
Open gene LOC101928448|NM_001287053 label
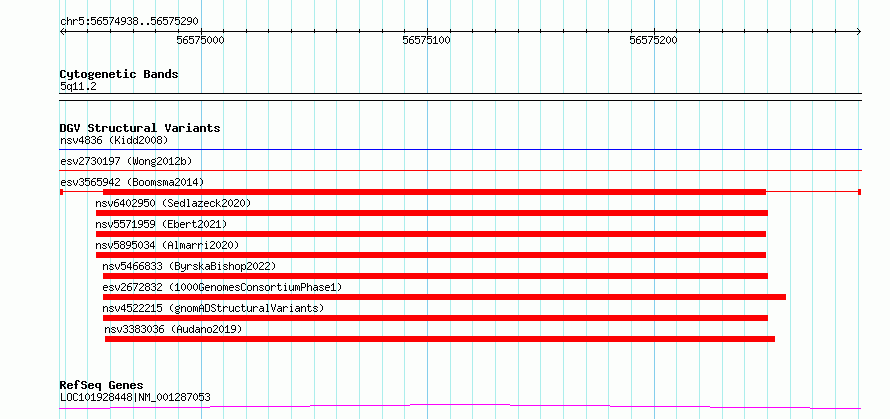135,397
